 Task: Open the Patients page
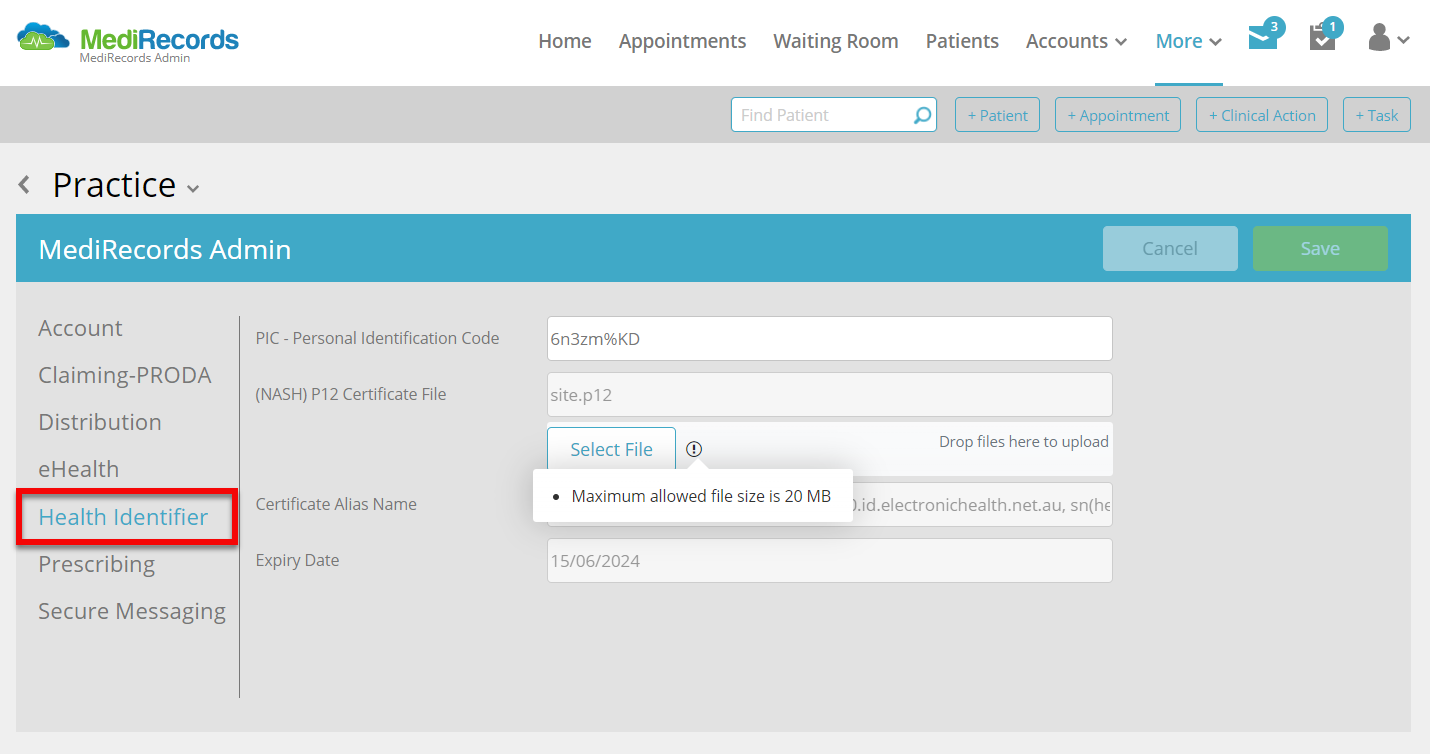click(962, 41)
